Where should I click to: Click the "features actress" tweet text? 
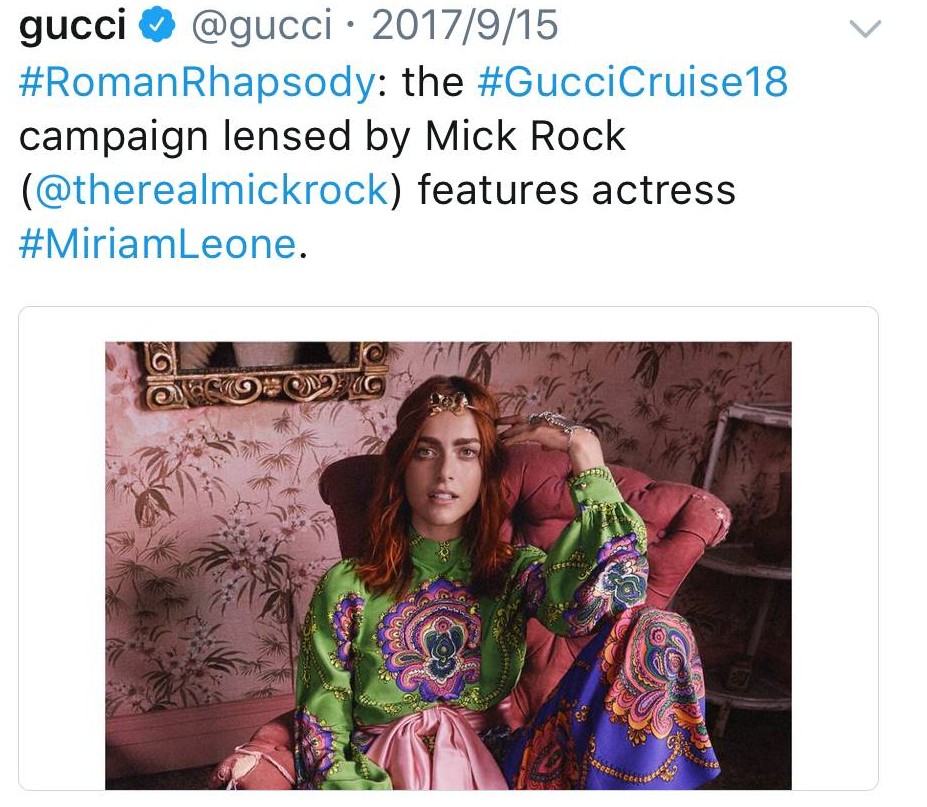[x=576, y=190]
